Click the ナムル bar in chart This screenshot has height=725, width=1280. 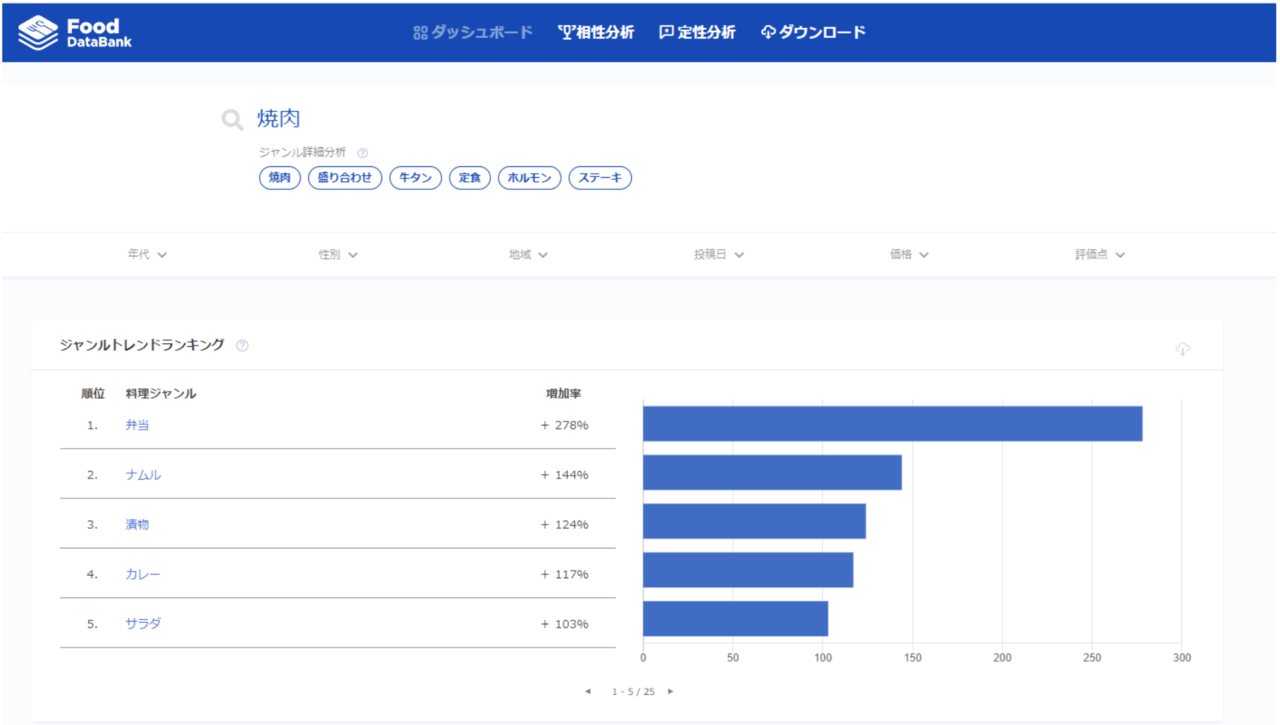772,473
